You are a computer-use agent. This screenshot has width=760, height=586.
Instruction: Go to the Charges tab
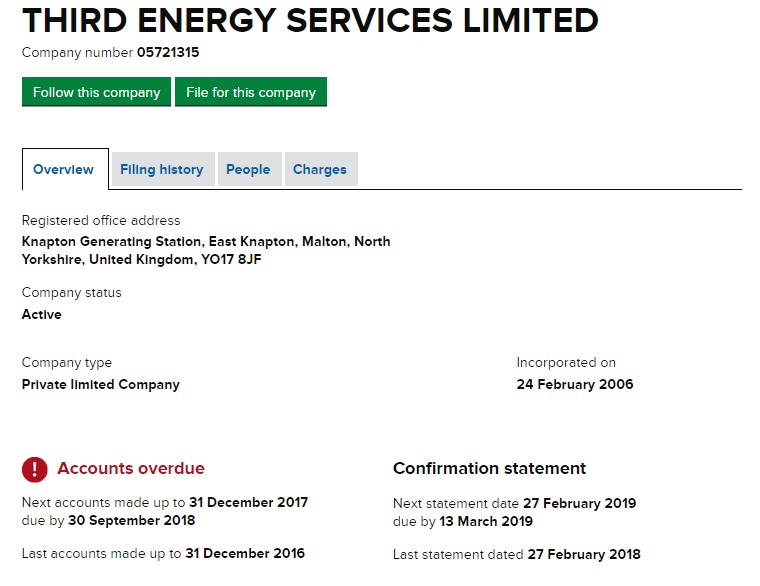pos(320,170)
